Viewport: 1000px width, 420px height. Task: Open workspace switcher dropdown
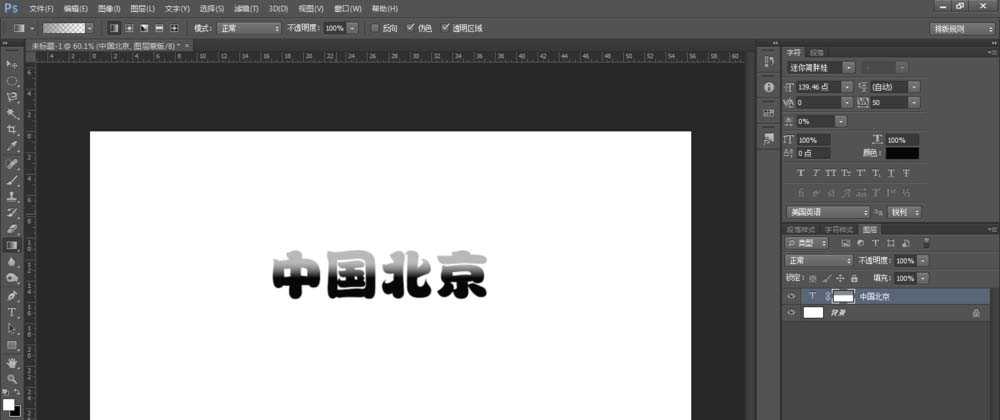coord(962,28)
